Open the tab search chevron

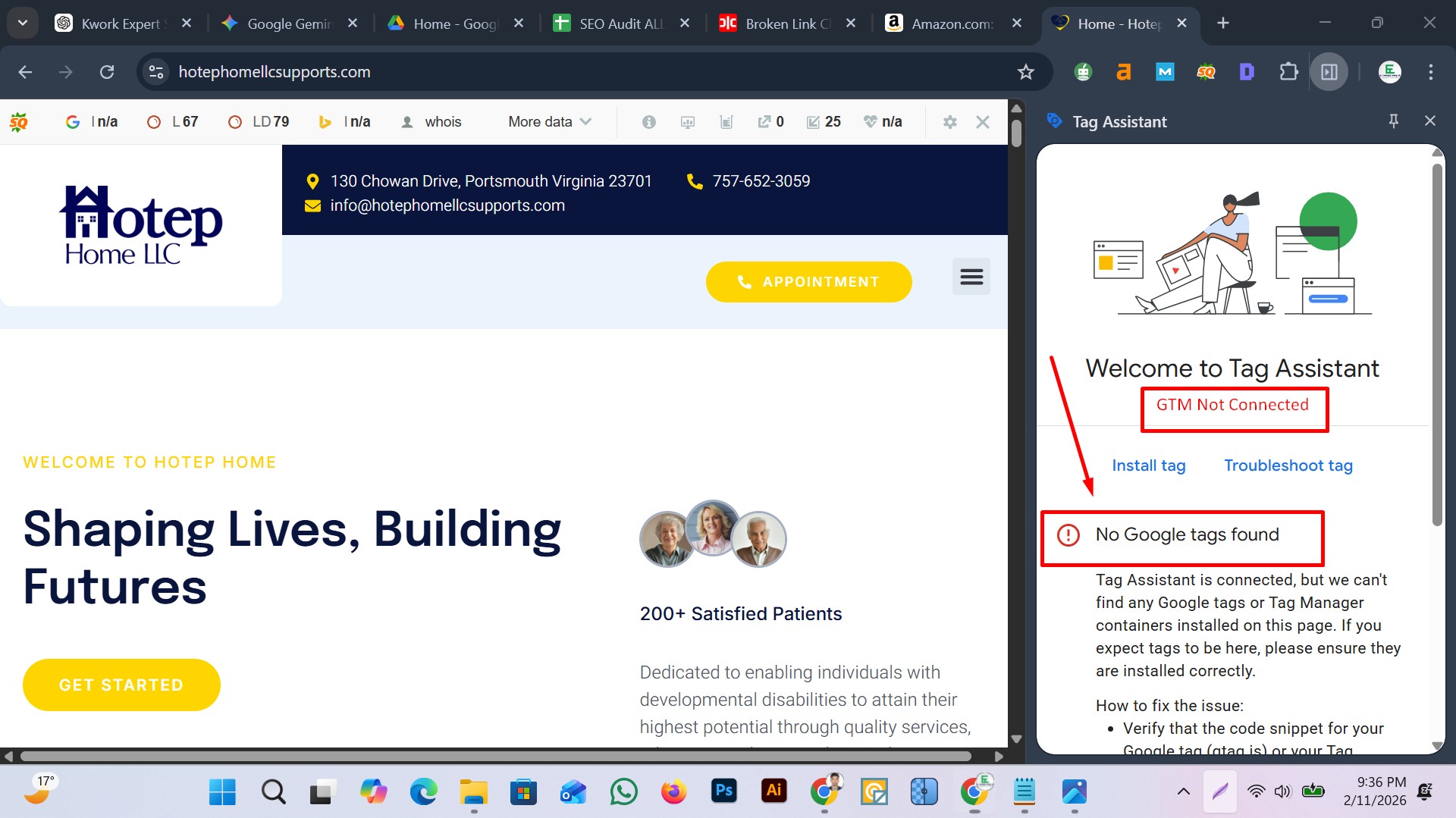(22, 23)
